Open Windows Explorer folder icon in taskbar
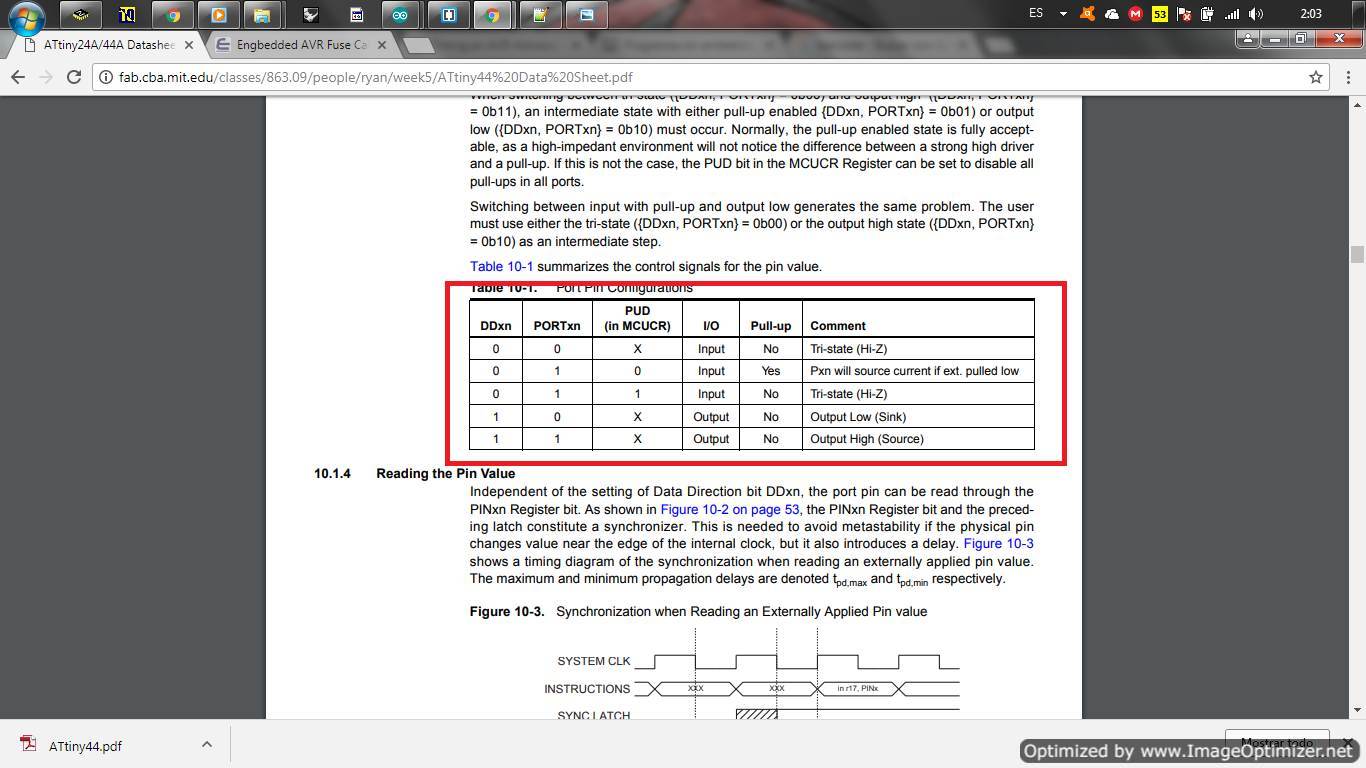Viewport: 1366px width, 768px height. click(x=261, y=15)
